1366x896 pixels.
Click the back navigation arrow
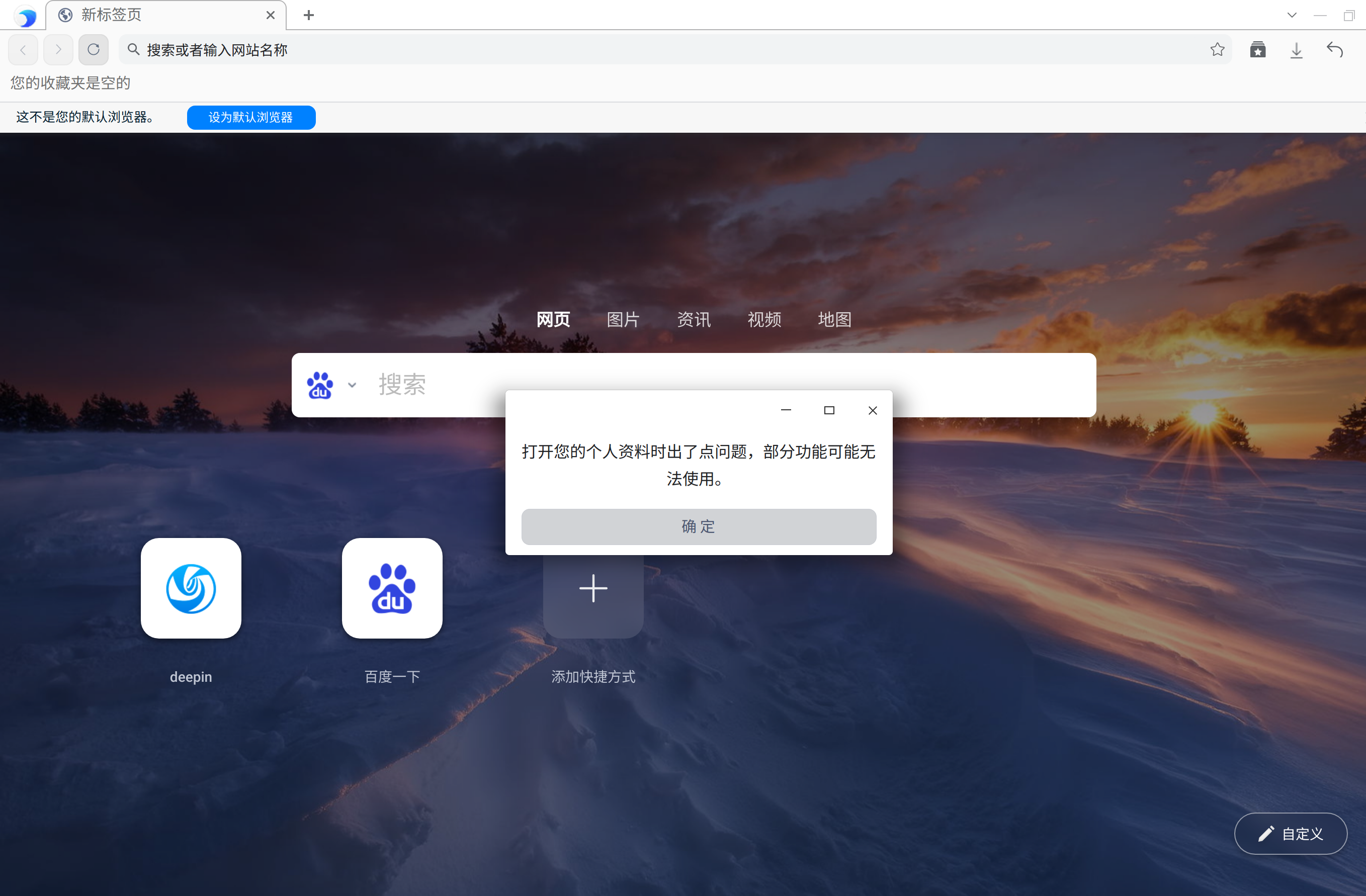click(x=23, y=50)
